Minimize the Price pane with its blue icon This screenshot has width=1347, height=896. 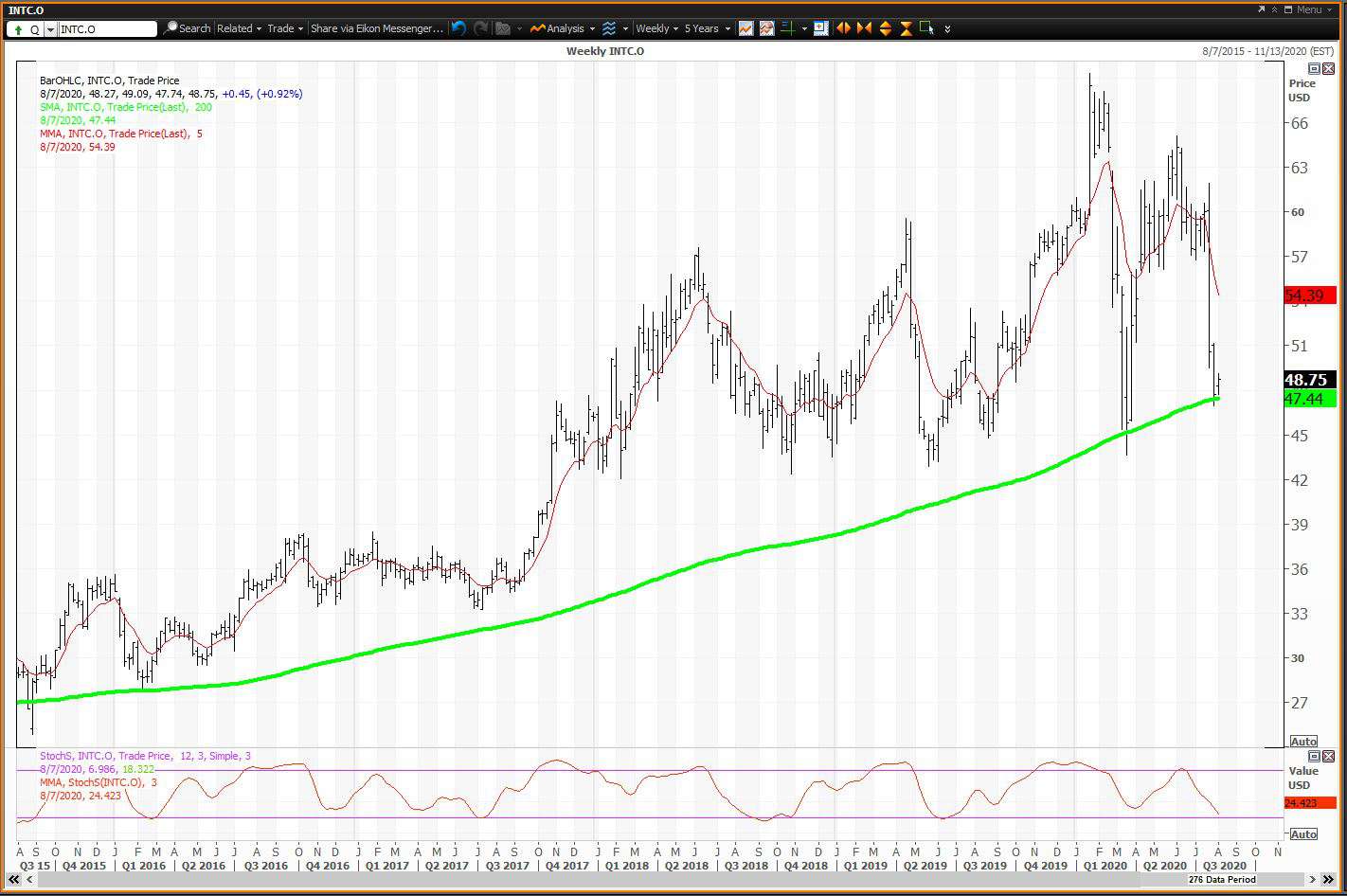pyautogui.click(x=1314, y=69)
